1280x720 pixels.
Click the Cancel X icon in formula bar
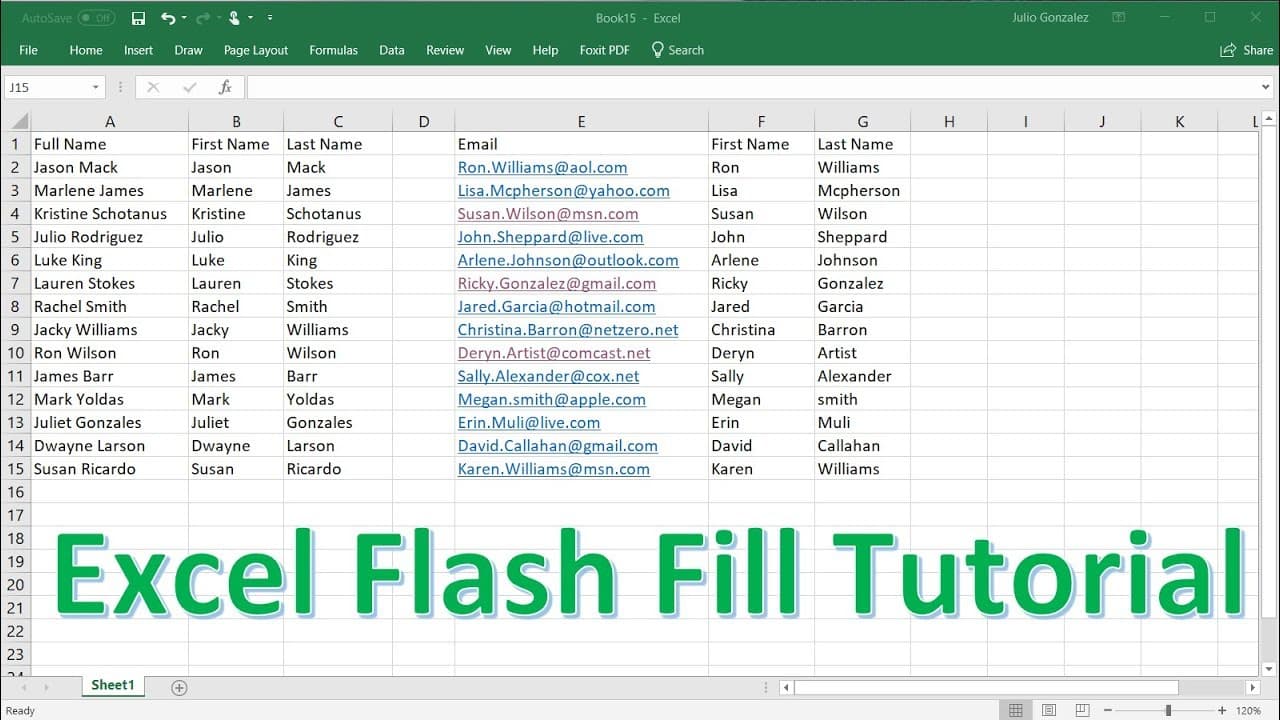[x=153, y=87]
